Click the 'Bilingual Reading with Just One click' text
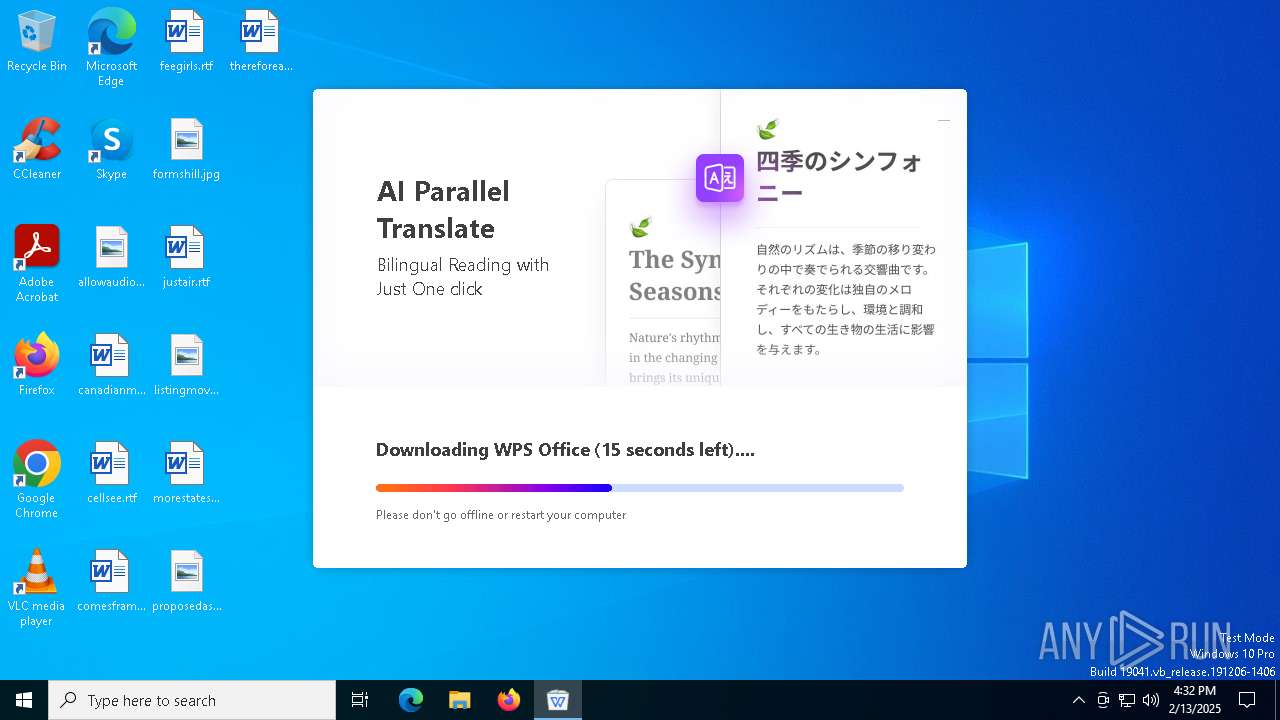The height and width of the screenshot is (720, 1280). [463, 277]
